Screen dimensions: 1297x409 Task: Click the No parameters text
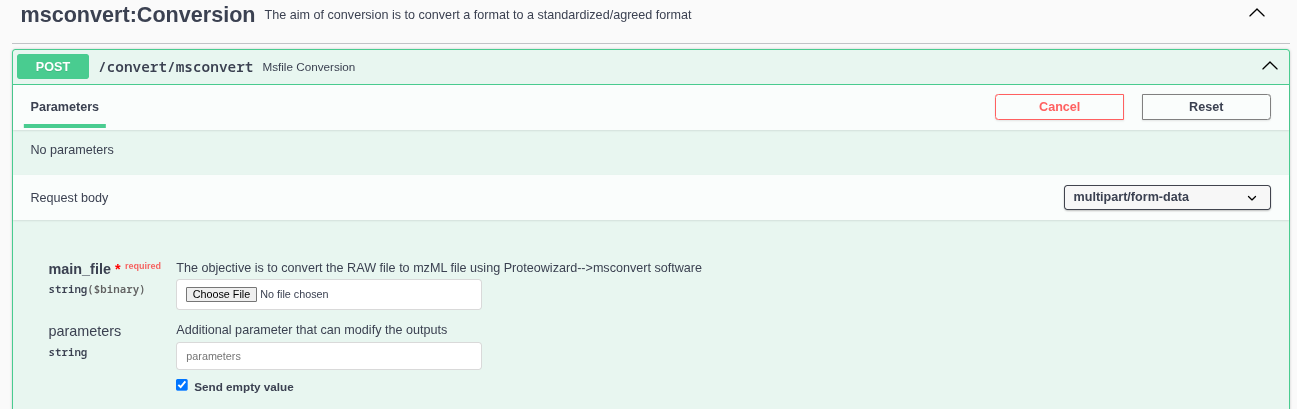click(72, 150)
